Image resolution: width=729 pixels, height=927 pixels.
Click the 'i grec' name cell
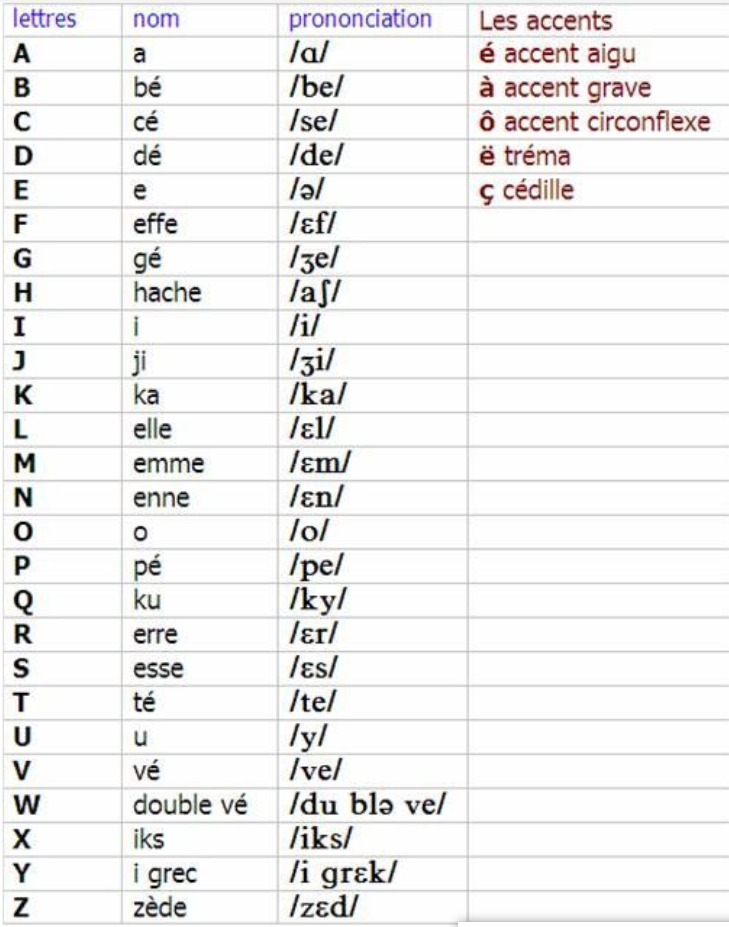[165, 874]
